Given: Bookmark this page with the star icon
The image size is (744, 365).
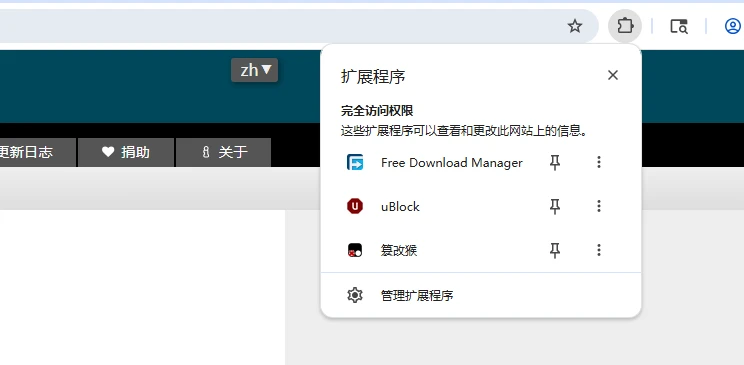Looking at the screenshot, I should pos(575,26).
